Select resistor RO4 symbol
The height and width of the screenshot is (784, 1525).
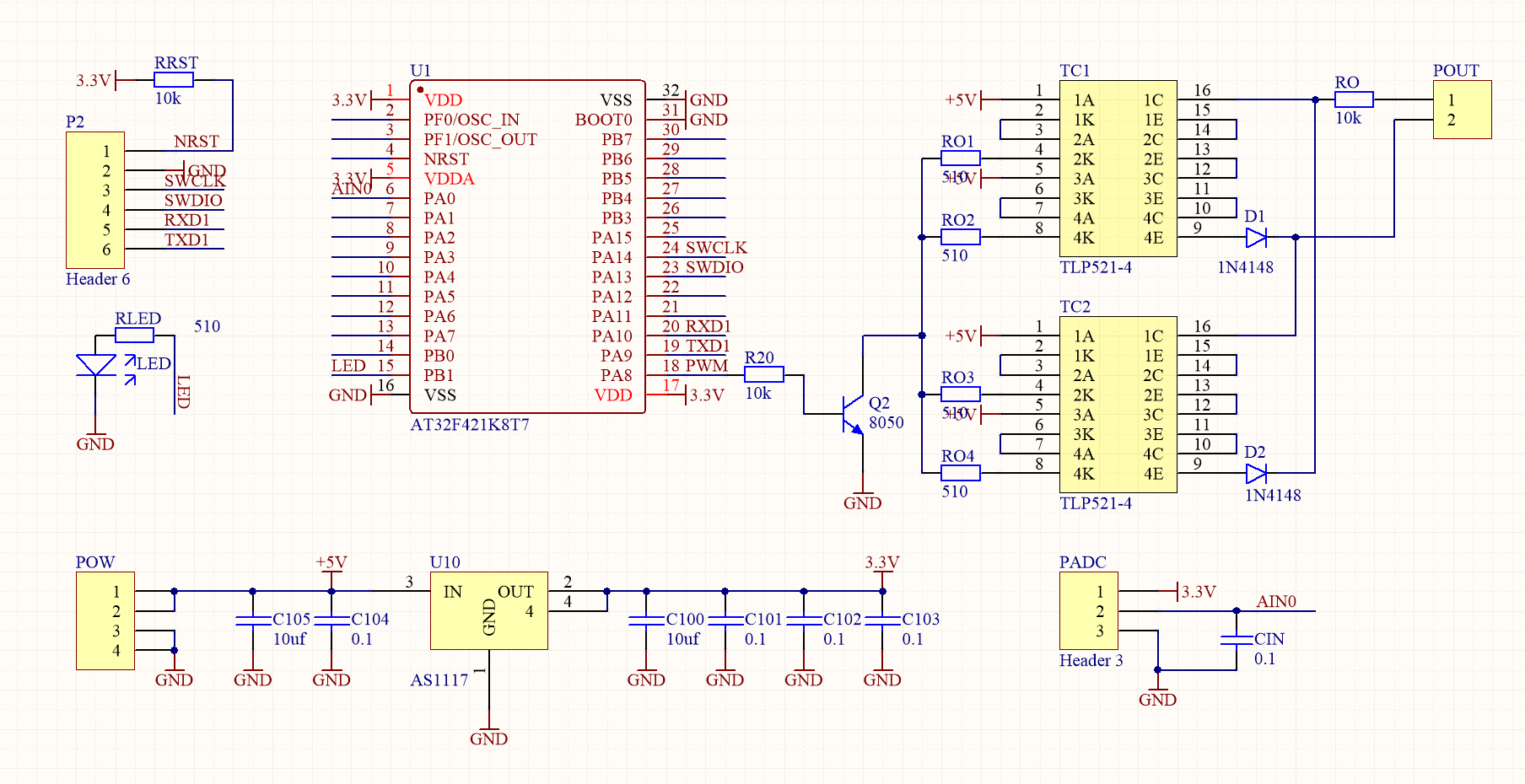960,474
